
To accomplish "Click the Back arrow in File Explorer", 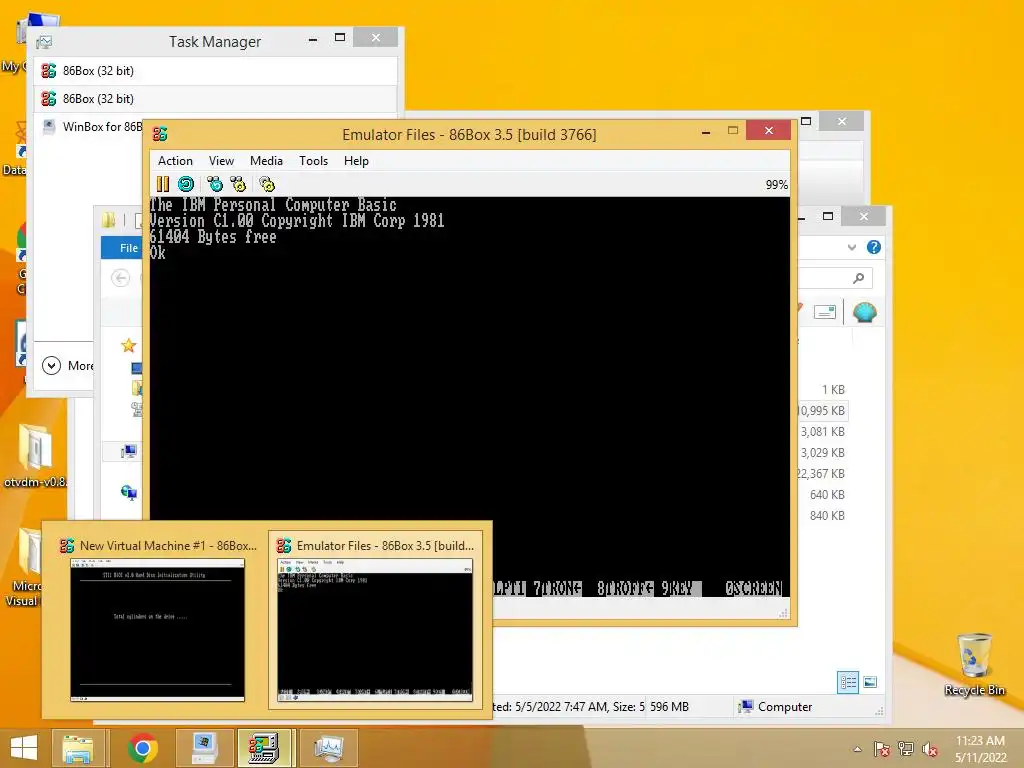I will [x=120, y=278].
